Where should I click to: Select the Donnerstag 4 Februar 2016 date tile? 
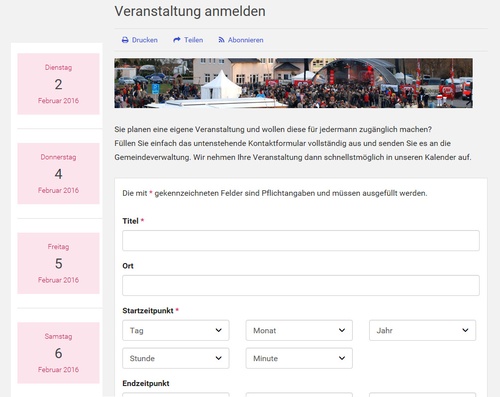pyautogui.click(x=58, y=174)
